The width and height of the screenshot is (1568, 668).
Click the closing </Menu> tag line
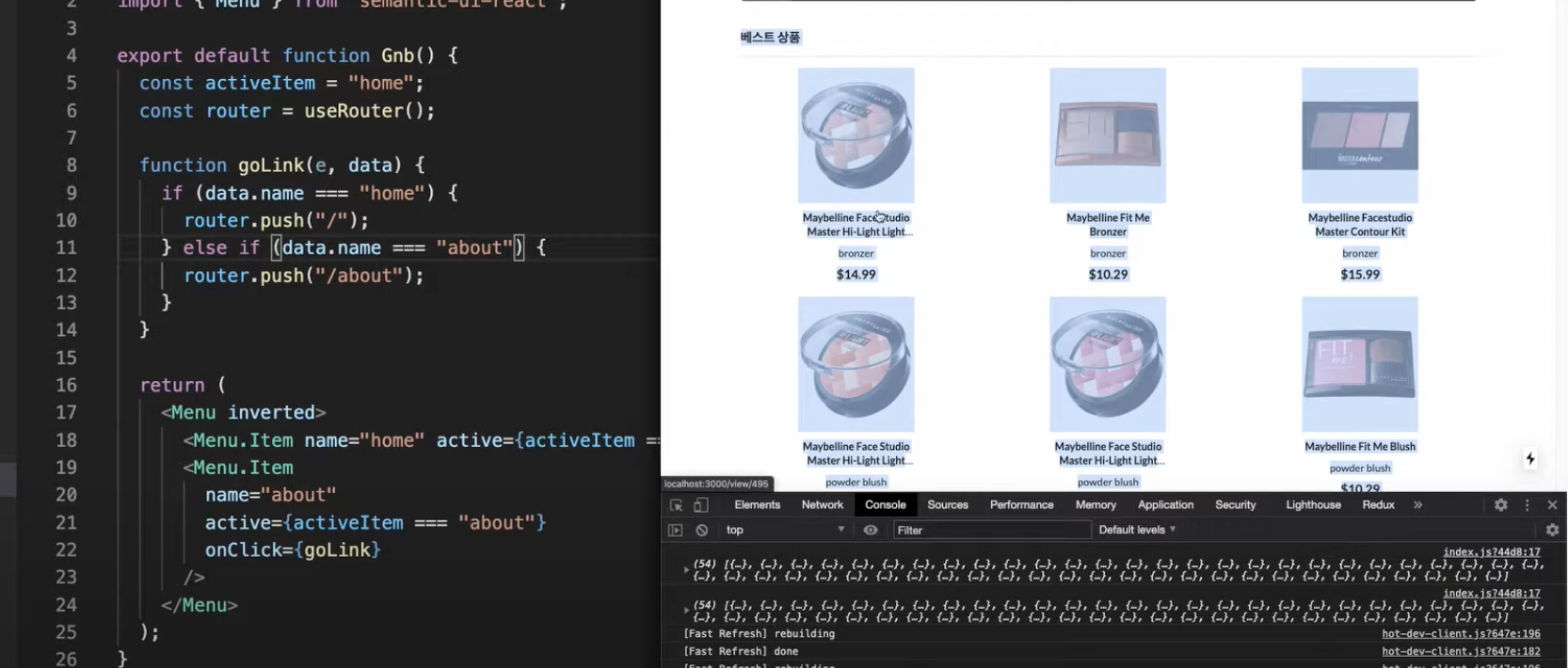(199, 605)
